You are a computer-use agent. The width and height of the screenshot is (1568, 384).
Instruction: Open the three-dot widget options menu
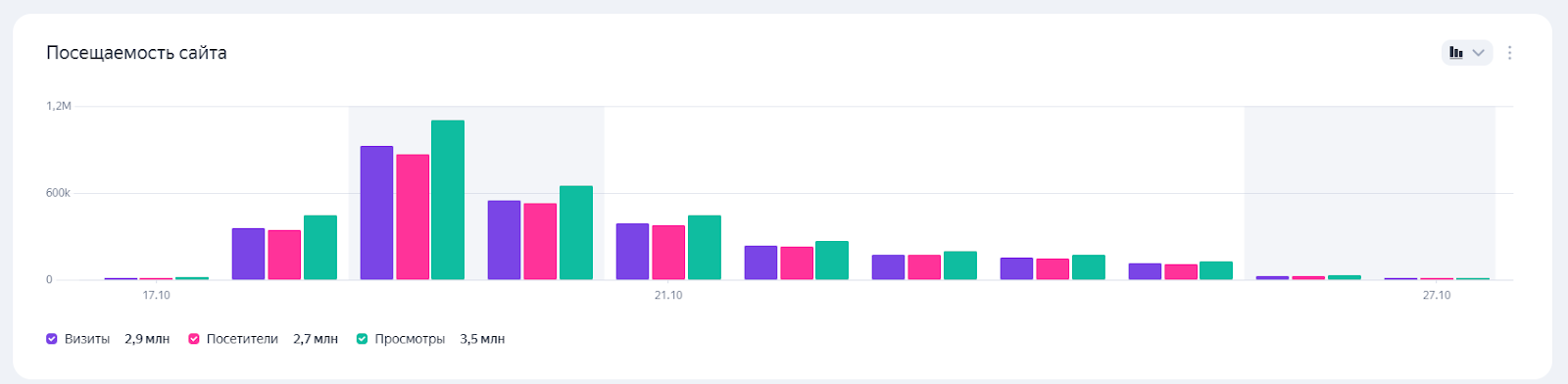click(1509, 53)
